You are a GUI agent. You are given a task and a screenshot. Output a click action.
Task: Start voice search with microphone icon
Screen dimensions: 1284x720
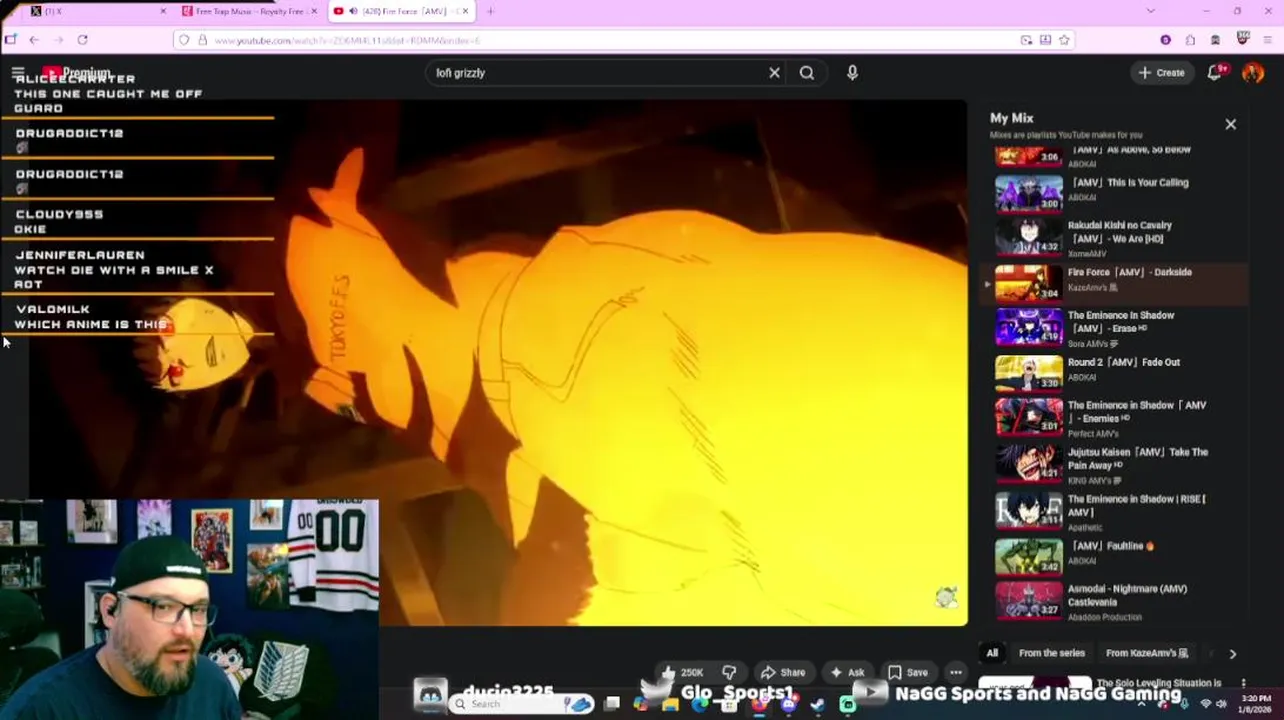click(x=852, y=73)
